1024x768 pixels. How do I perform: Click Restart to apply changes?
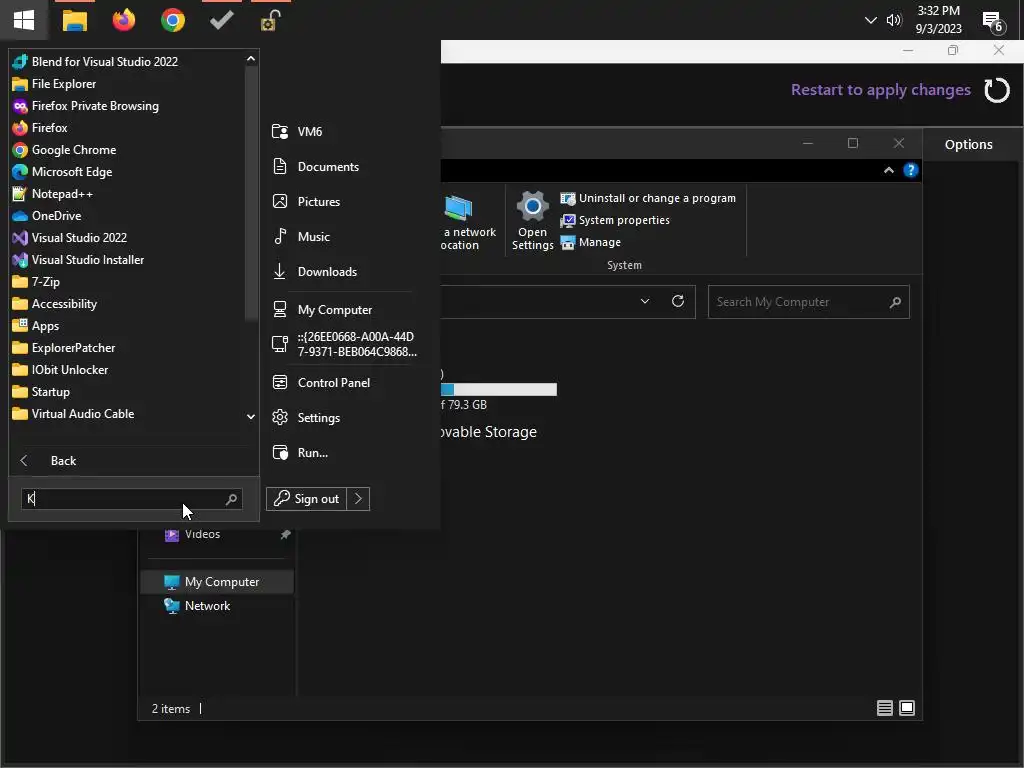point(880,89)
